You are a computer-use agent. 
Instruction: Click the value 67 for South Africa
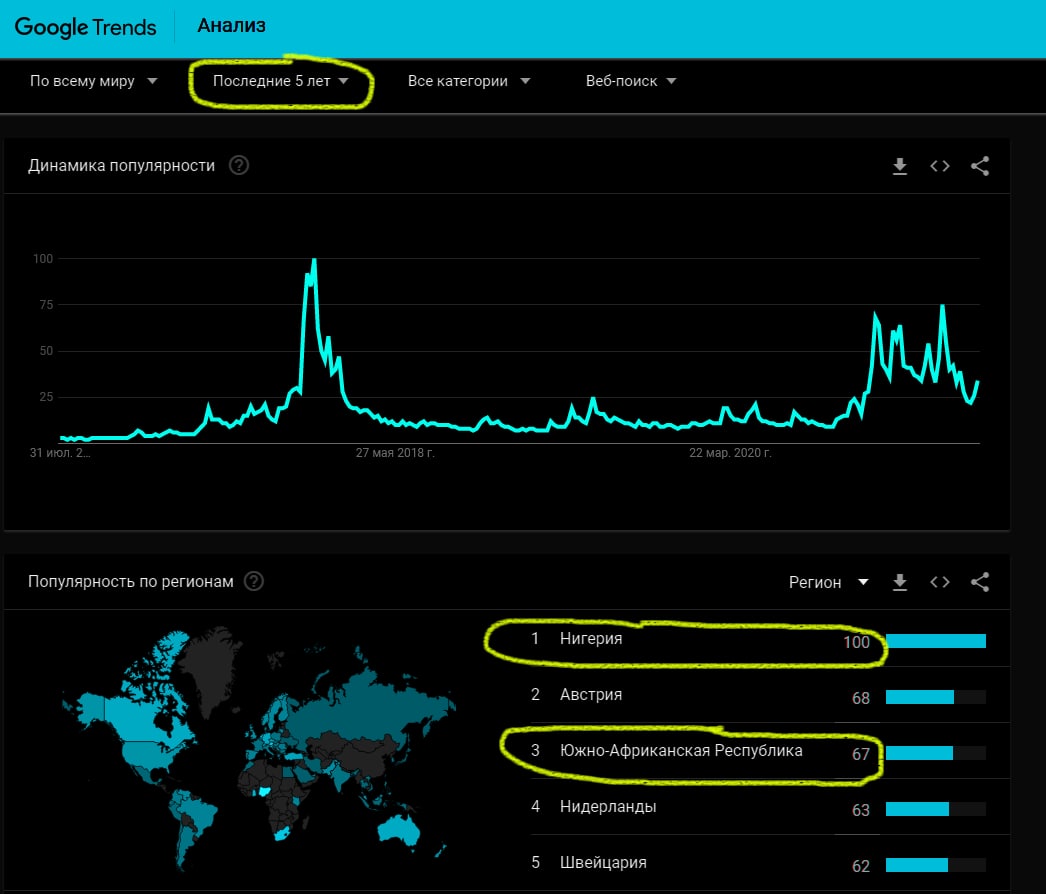861,754
